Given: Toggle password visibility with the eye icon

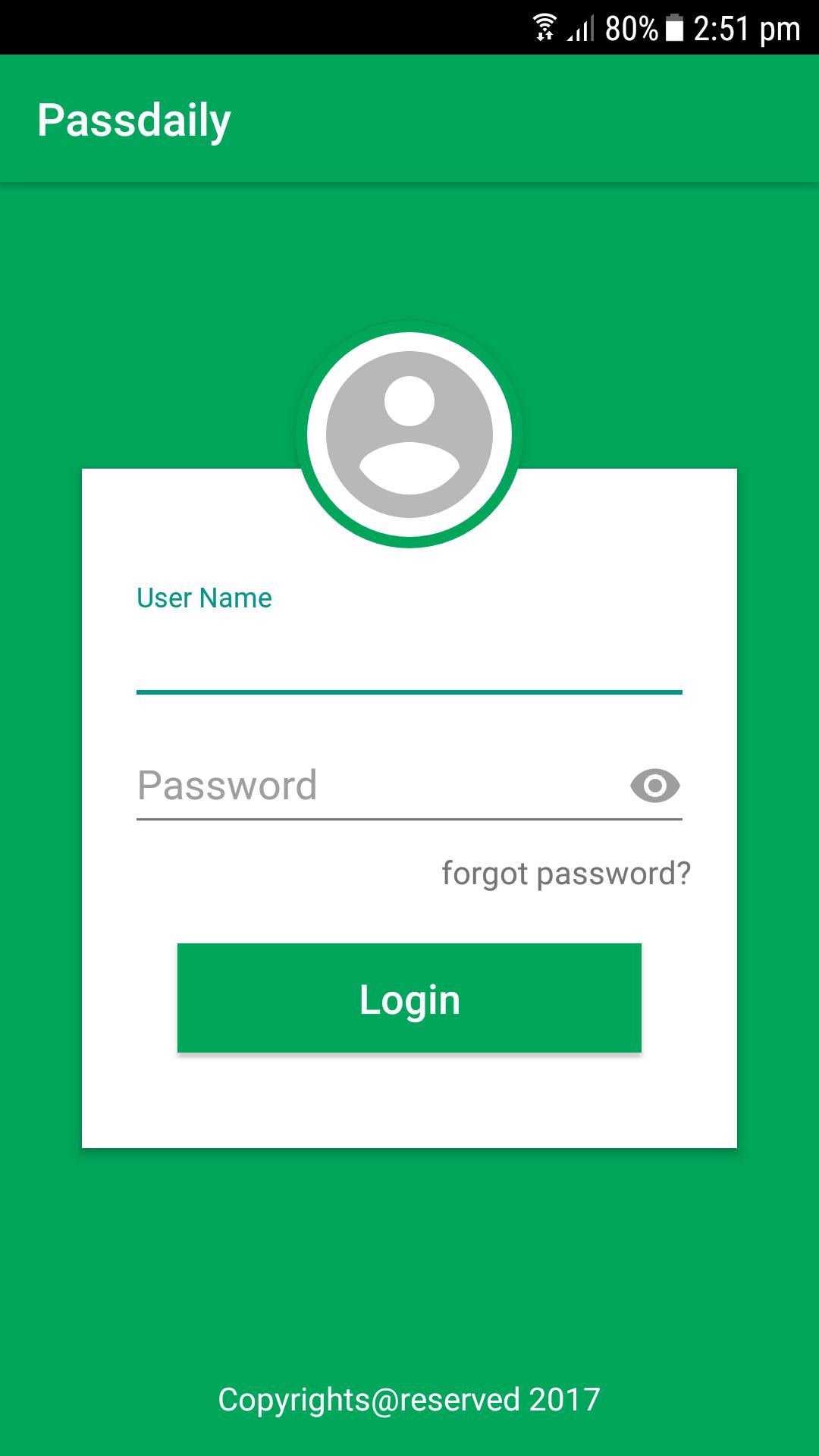Looking at the screenshot, I should coord(655,786).
